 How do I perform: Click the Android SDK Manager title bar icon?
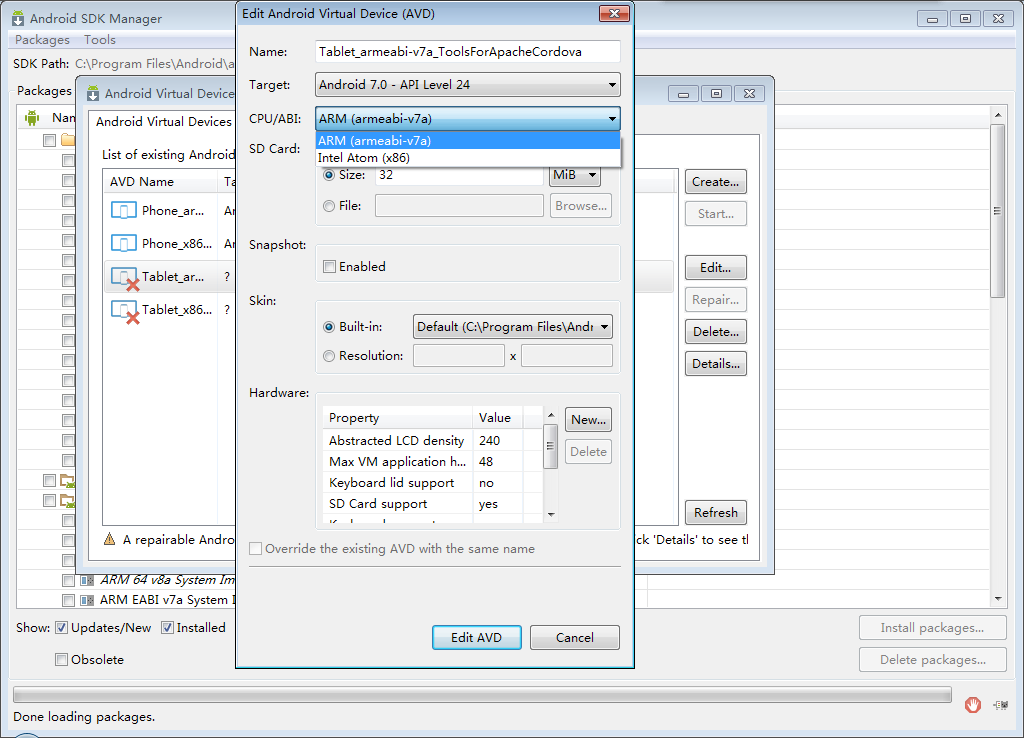(18, 18)
